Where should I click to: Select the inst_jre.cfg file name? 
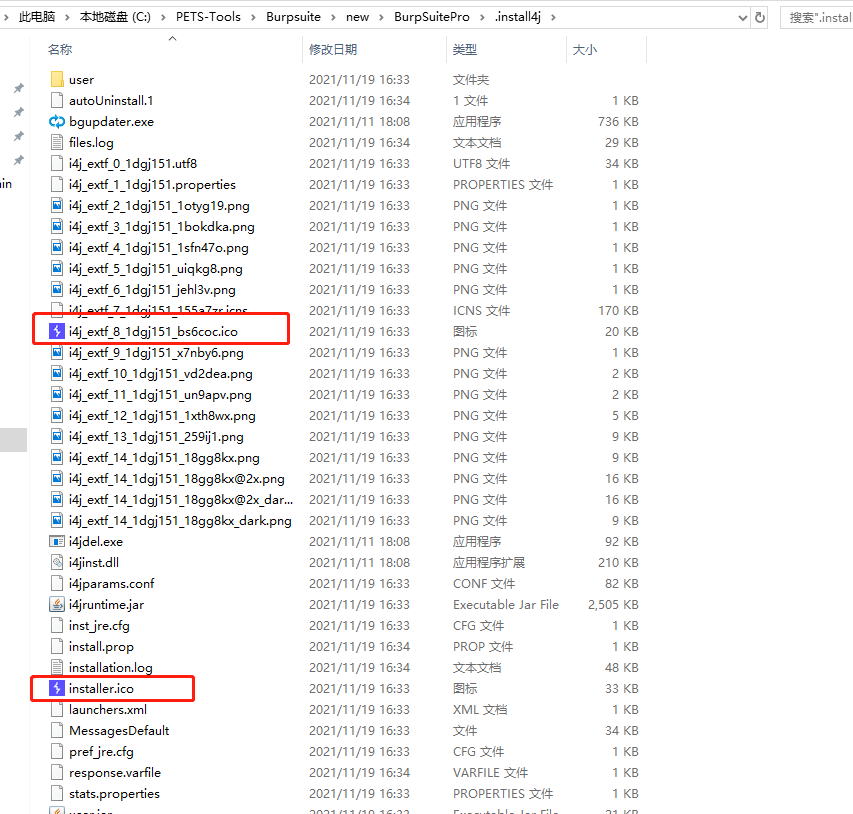[x=99, y=626]
